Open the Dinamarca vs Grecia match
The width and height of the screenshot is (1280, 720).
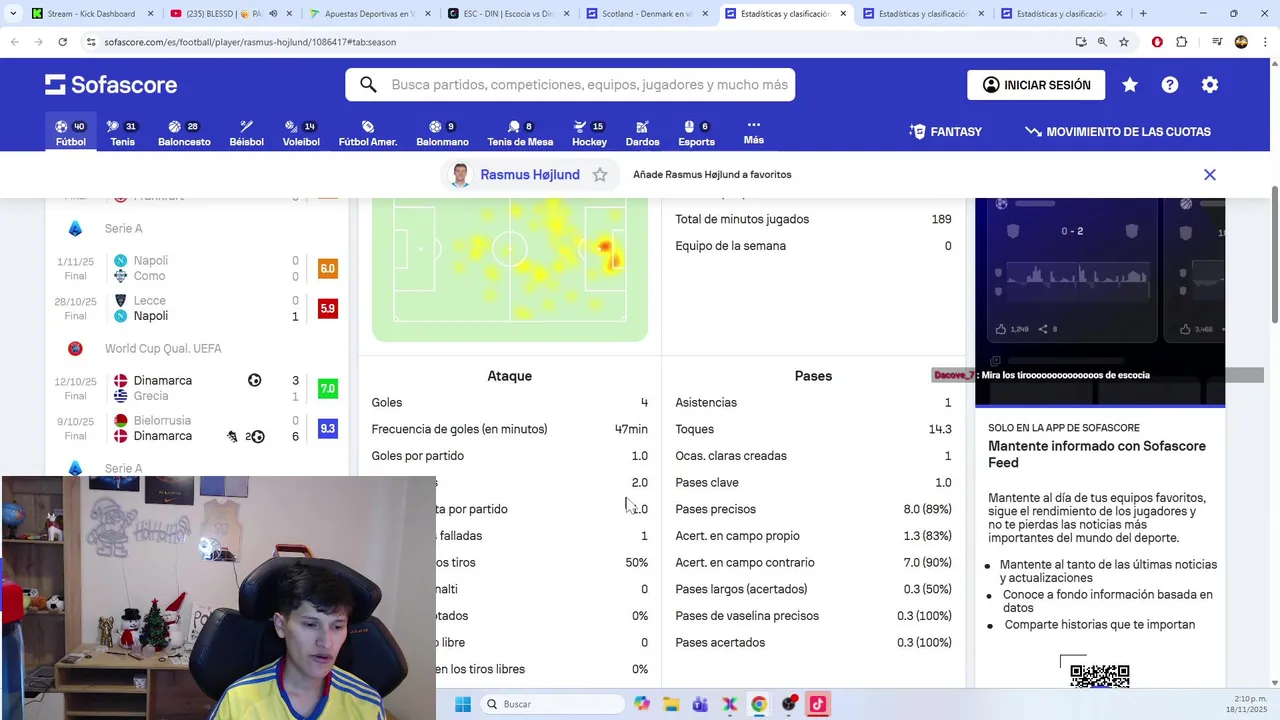click(196, 388)
